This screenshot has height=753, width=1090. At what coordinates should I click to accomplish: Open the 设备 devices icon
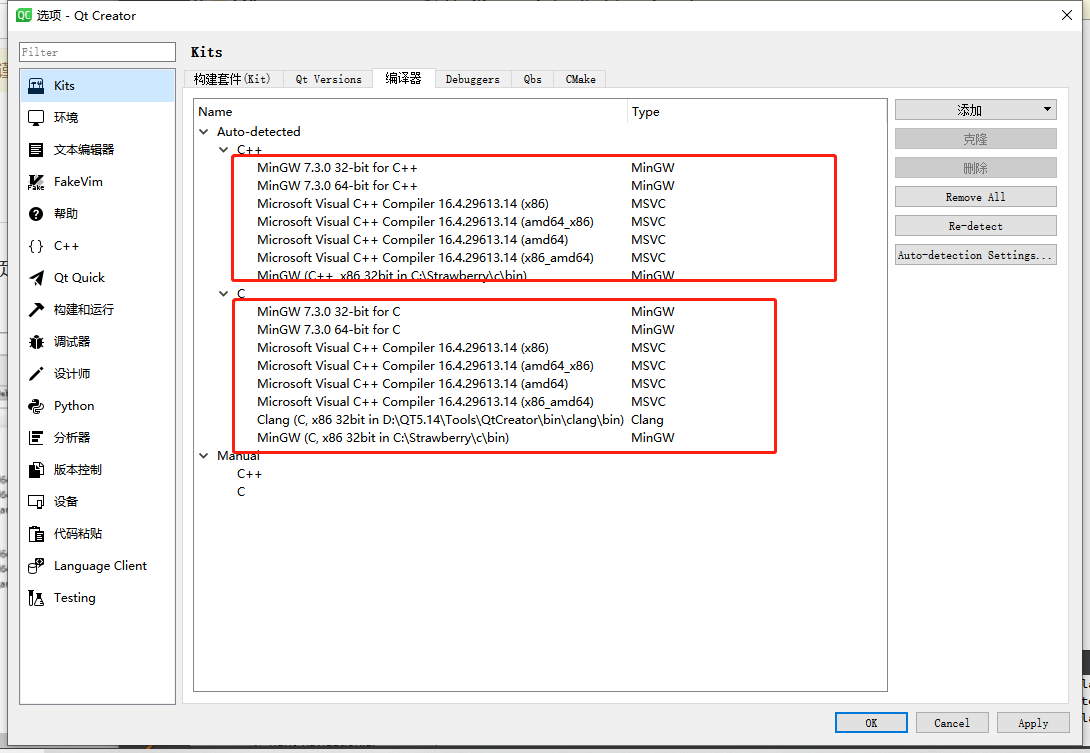click(x=36, y=501)
